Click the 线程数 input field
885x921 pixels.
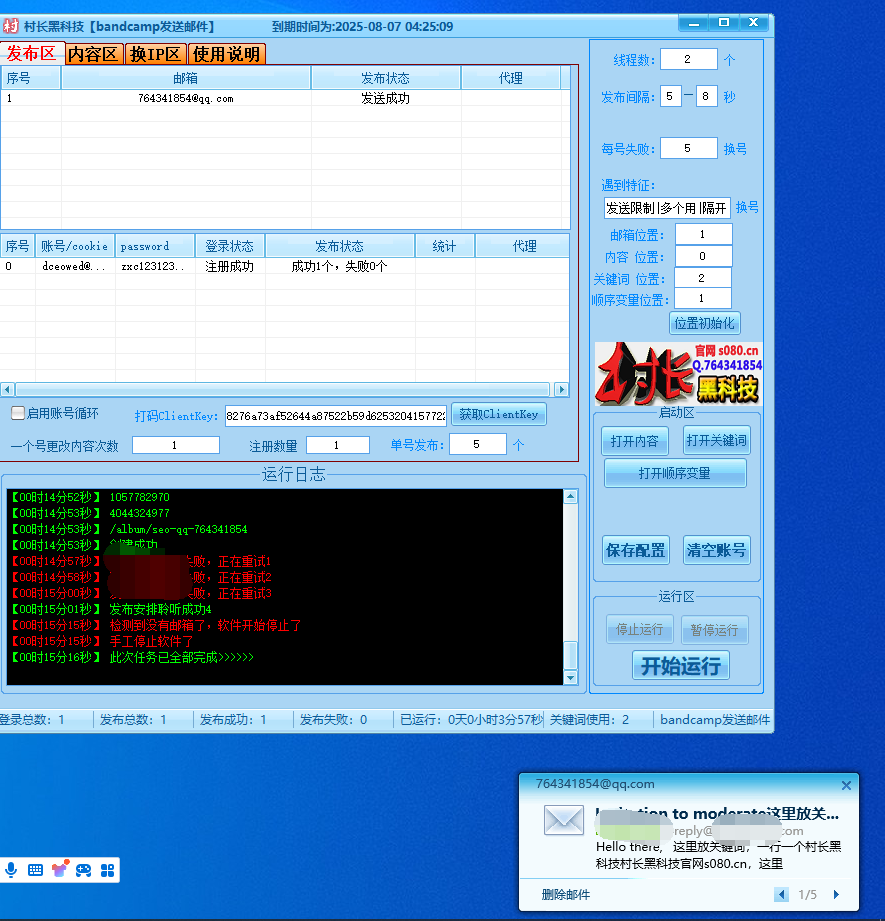pos(688,60)
